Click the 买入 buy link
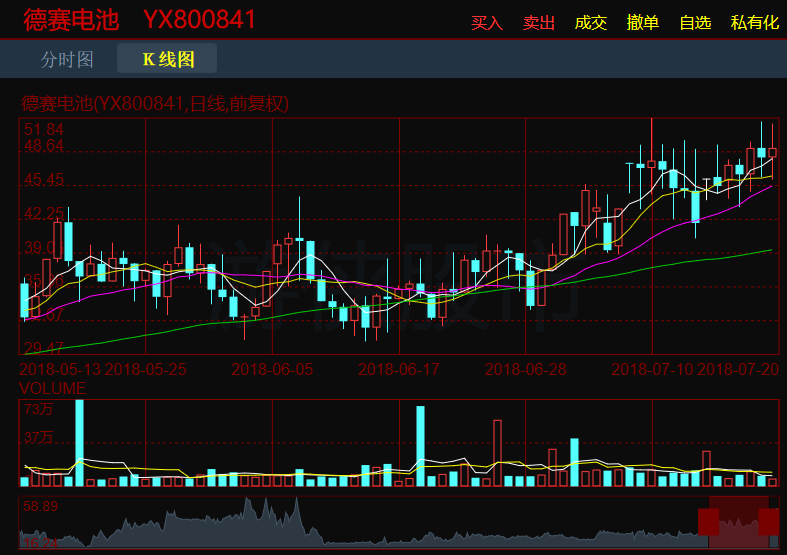 tap(487, 22)
